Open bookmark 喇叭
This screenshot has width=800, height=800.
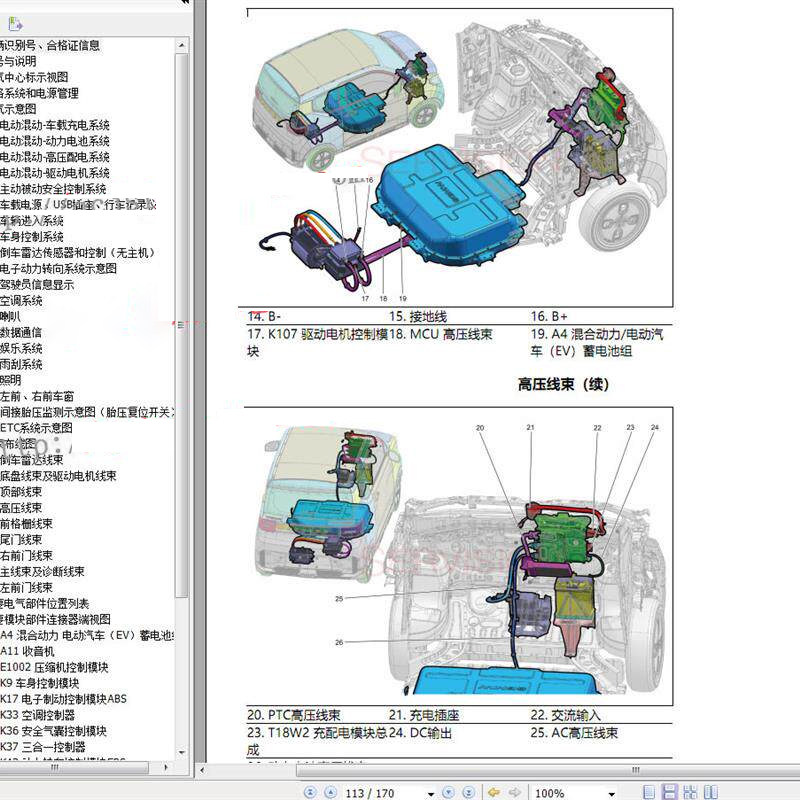[x=10, y=316]
